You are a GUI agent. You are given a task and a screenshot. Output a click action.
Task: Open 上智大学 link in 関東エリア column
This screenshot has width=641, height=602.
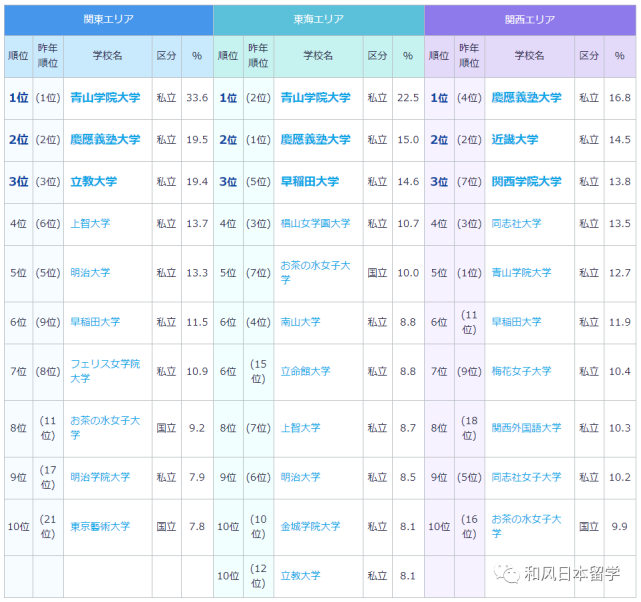(x=90, y=224)
